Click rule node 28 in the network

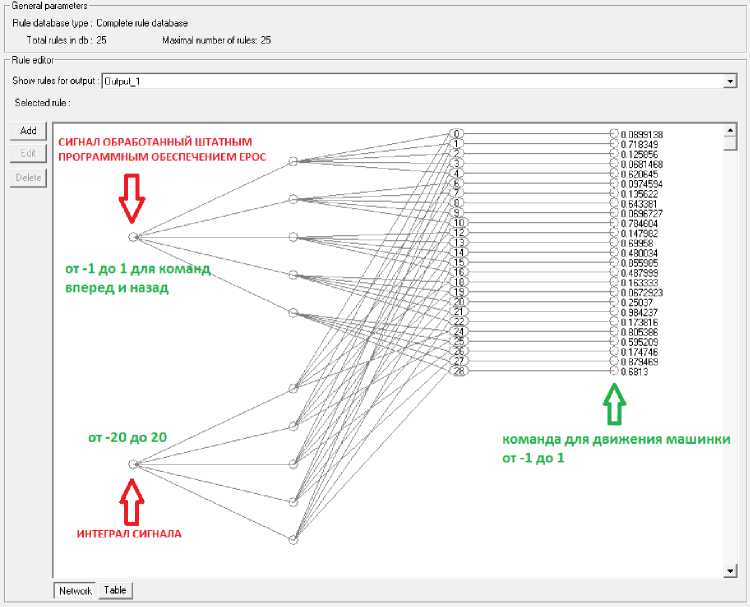coord(457,371)
